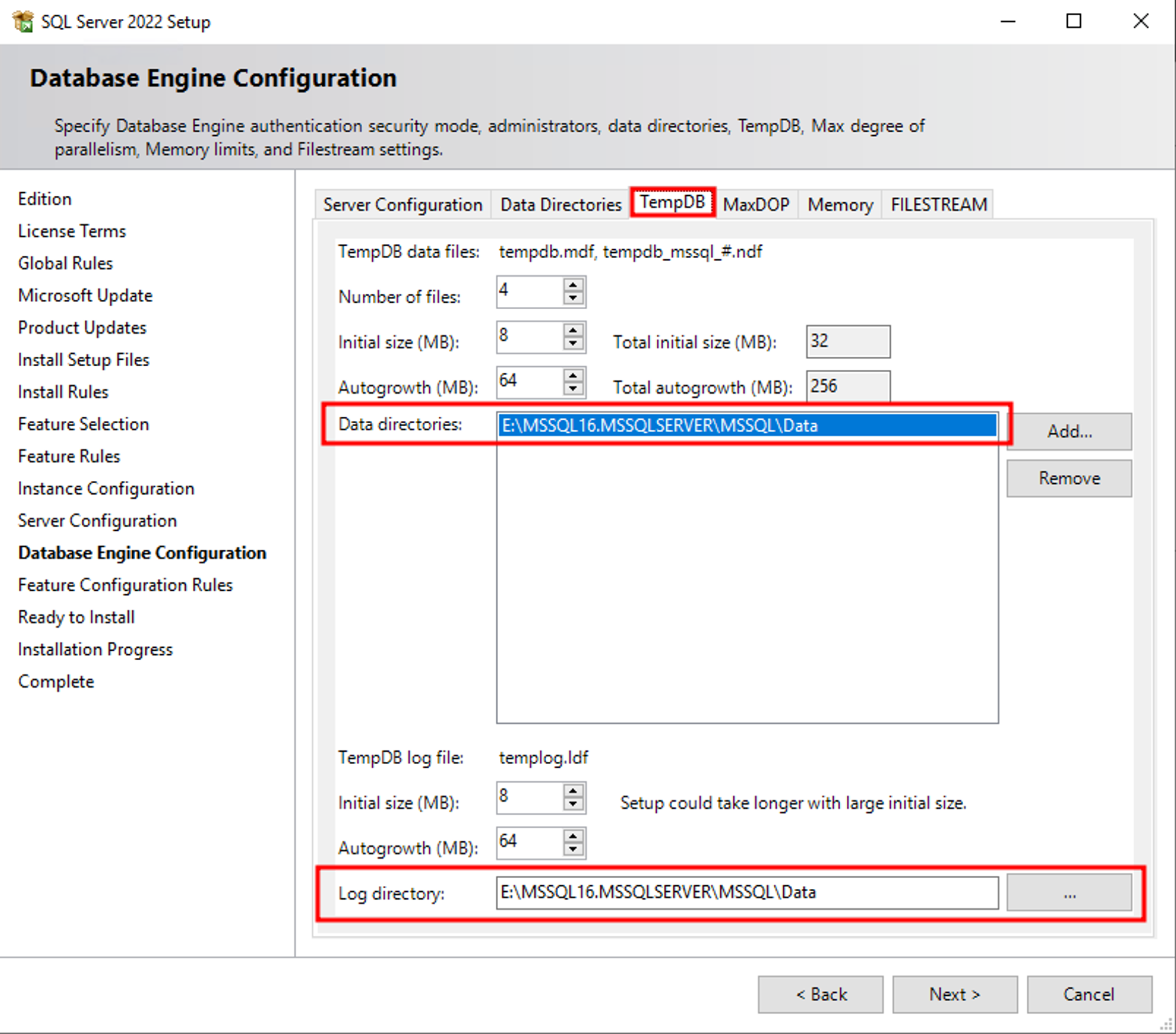
Task: Cancel the SQL Server setup
Action: (x=1088, y=995)
